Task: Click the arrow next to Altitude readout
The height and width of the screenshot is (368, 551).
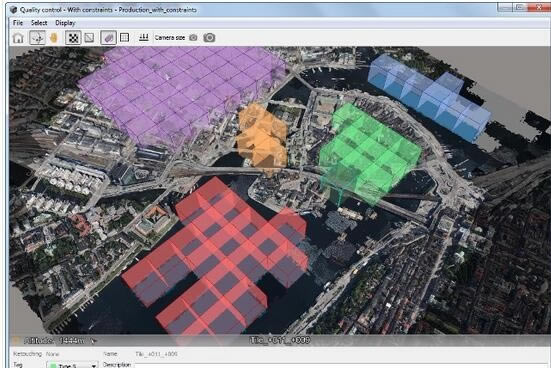Action: [93, 340]
